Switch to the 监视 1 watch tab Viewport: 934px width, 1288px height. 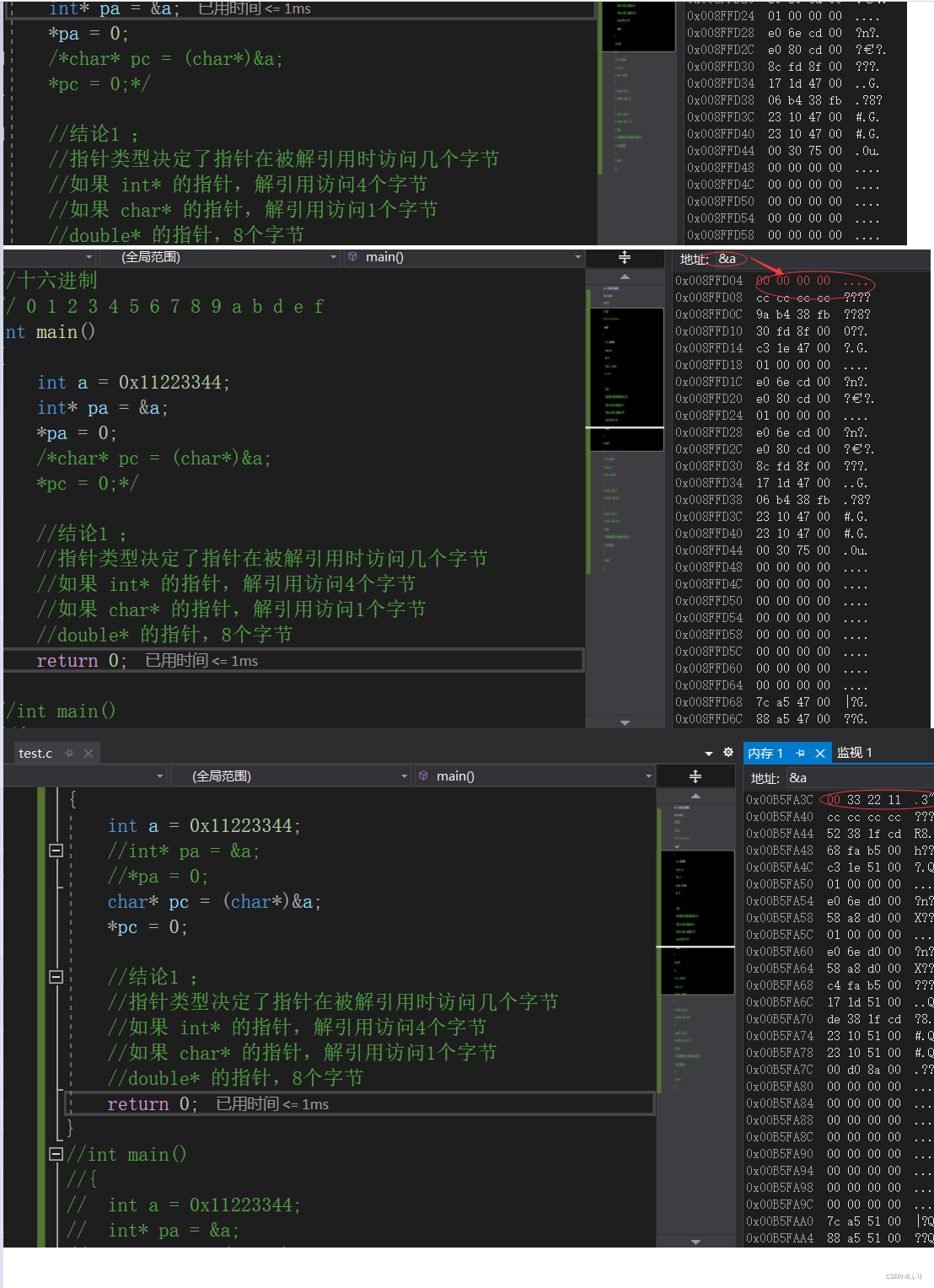point(854,752)
